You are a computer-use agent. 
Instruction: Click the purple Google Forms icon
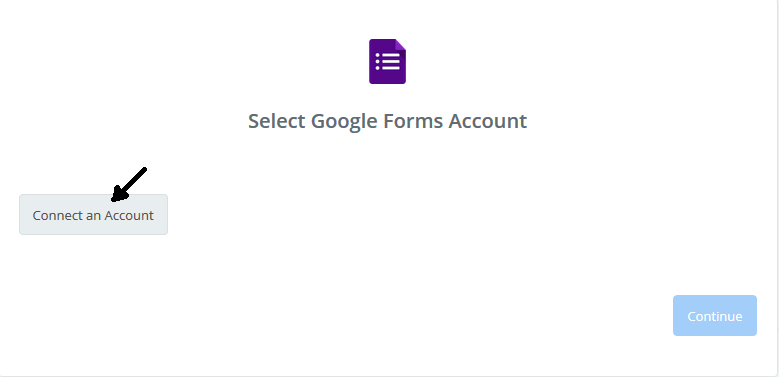tap(387, 62)
